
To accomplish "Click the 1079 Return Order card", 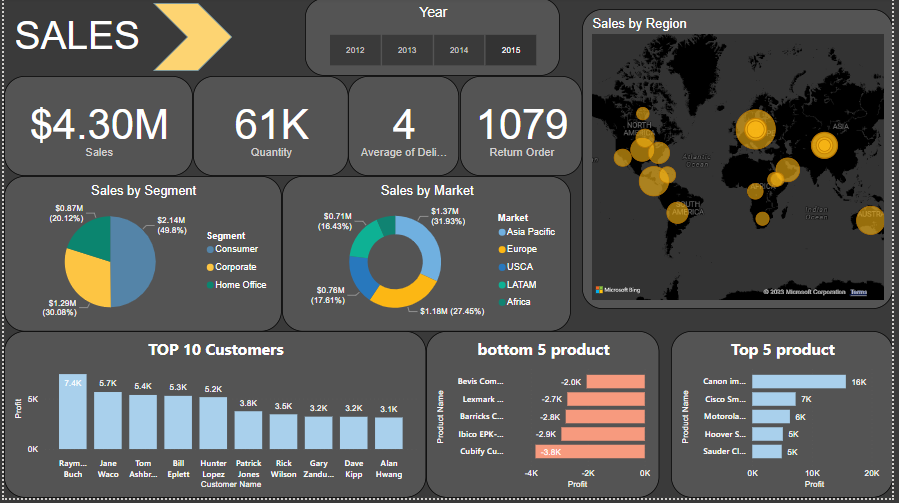I will click(521, 128).
